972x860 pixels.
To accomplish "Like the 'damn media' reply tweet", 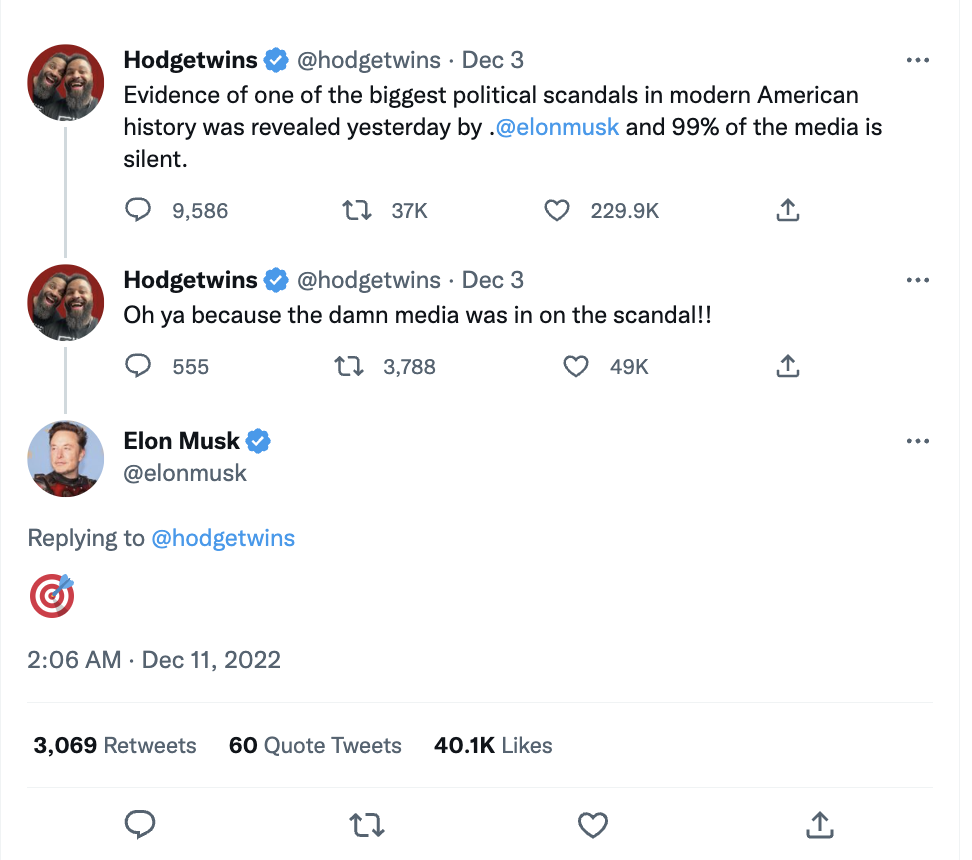I will pos(576,366).
